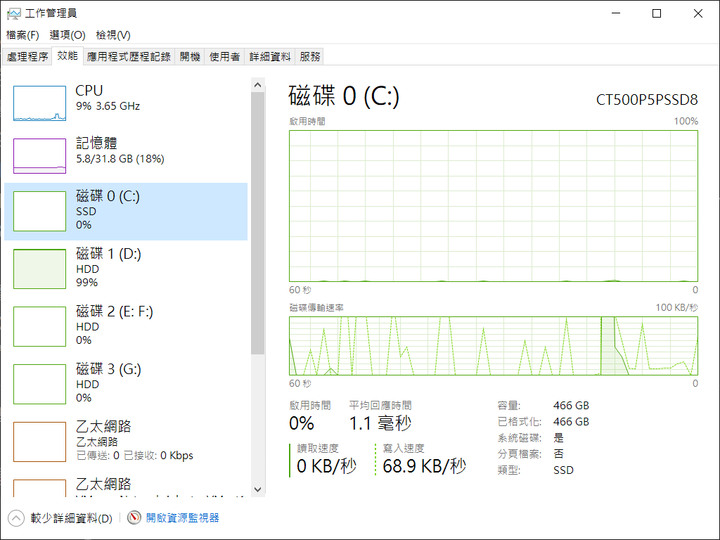Click the 0 KB/秒 read speed value
Image resolution: width=720 pixels, height=540 pixels.
click(326, 466)
